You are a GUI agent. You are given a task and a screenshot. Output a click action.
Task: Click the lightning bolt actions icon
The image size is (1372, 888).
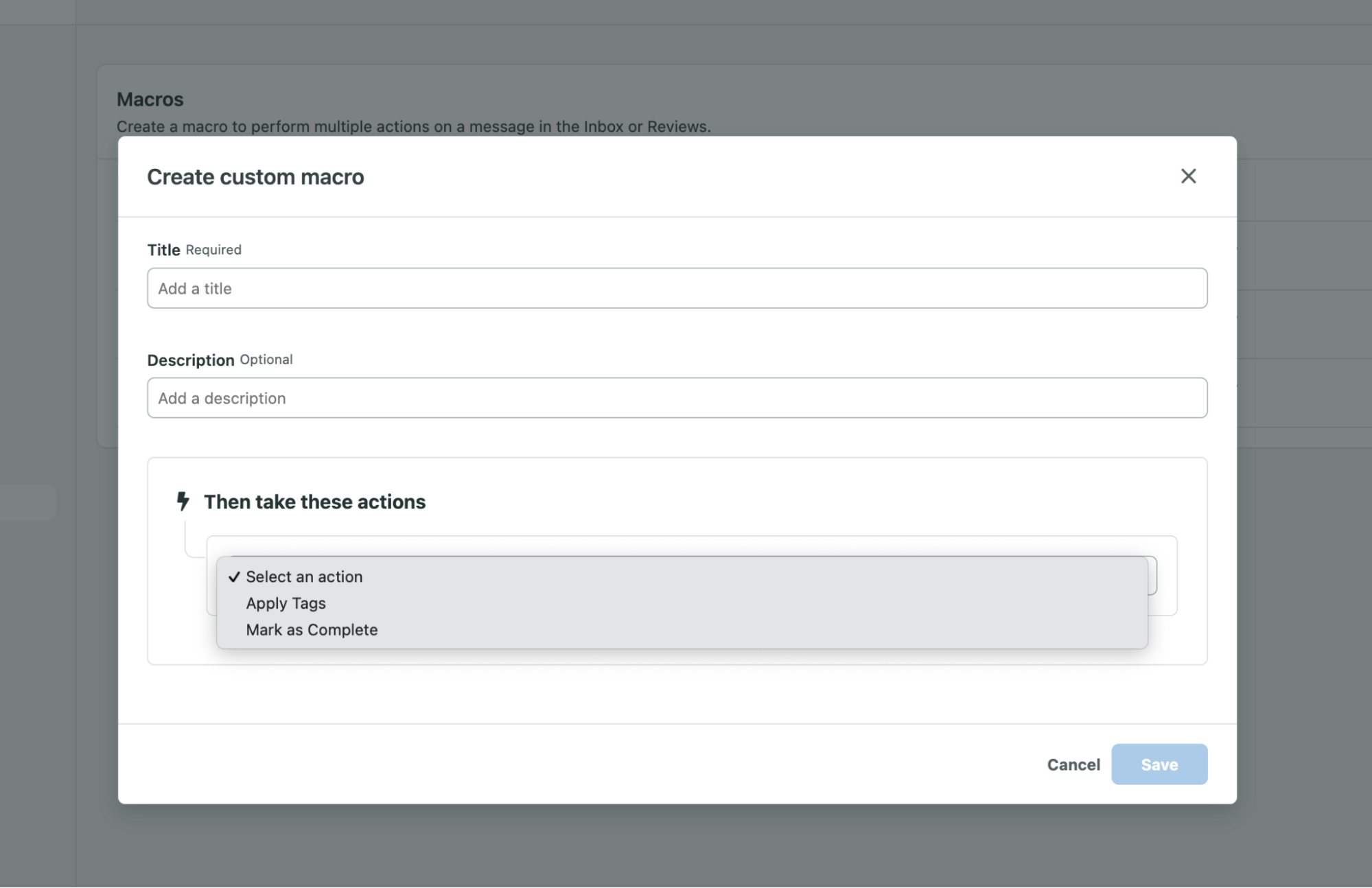(x=183, y=502)
